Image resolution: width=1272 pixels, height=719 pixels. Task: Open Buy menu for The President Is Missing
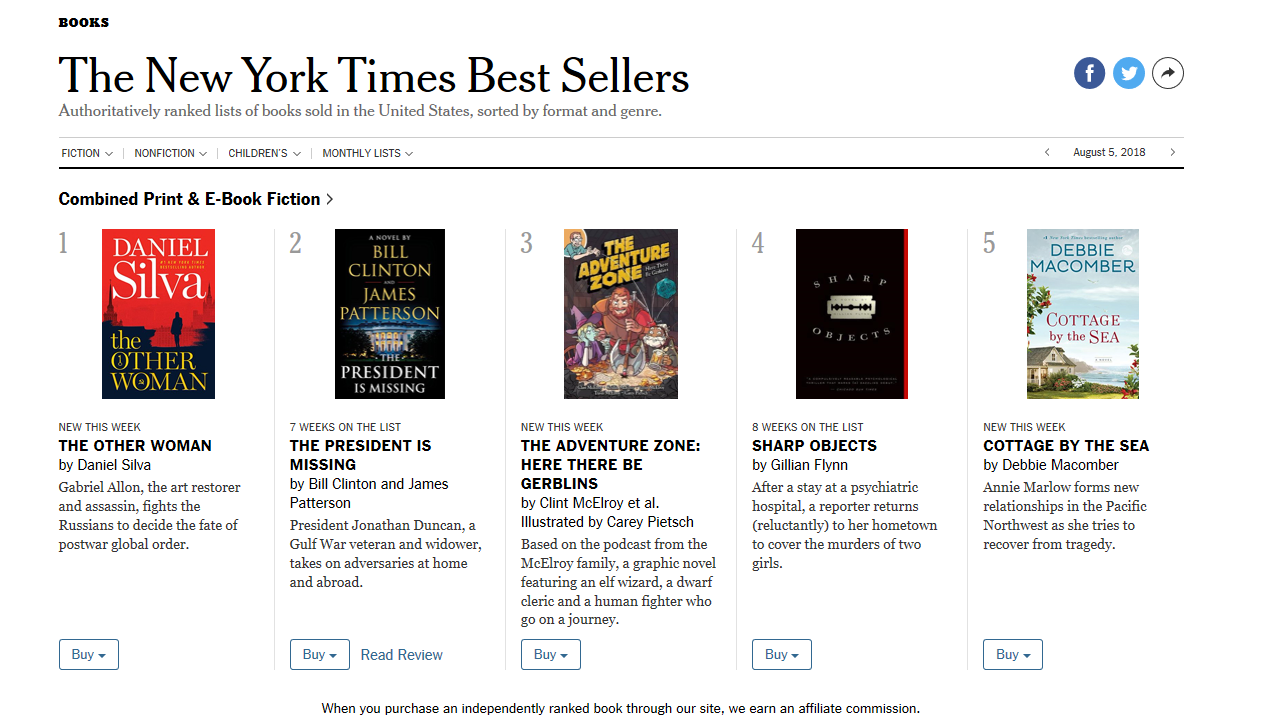[320, 655]
